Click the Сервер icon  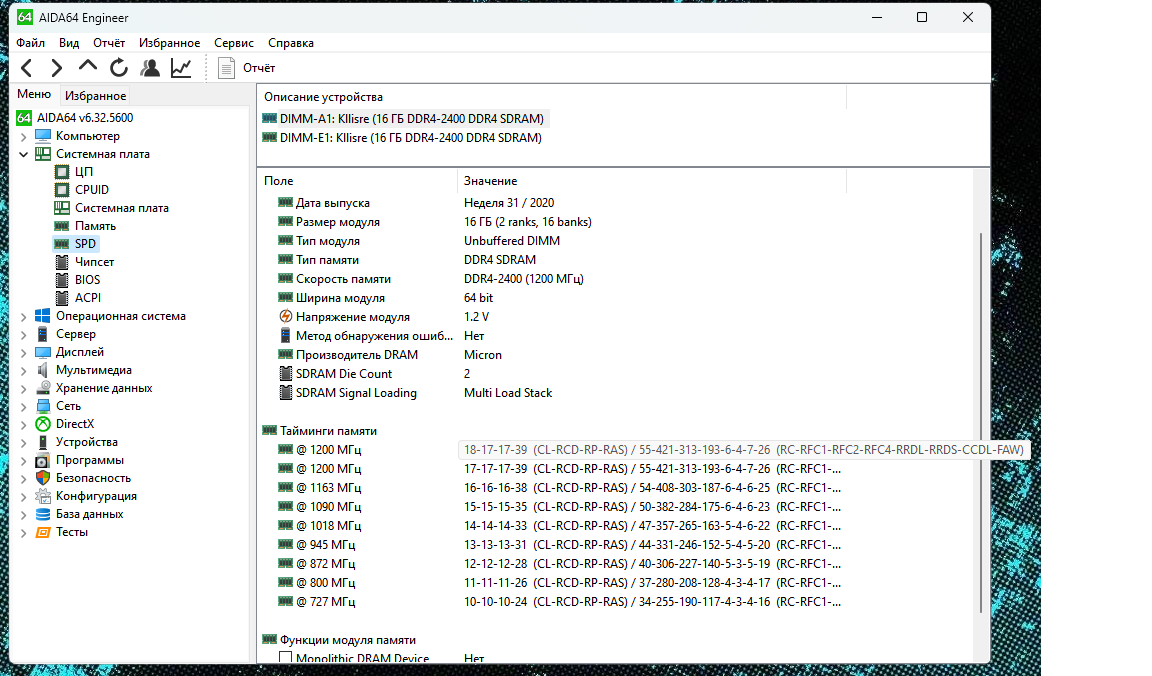coord(43,334)
